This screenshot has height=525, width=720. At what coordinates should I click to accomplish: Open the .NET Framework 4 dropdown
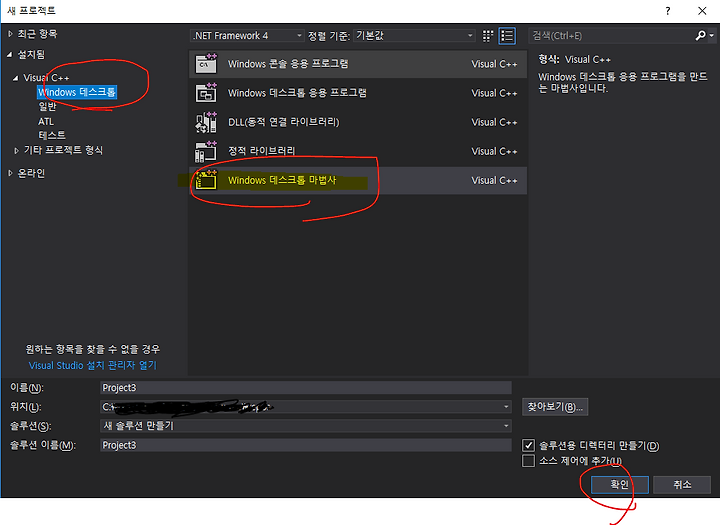point(247,35)
